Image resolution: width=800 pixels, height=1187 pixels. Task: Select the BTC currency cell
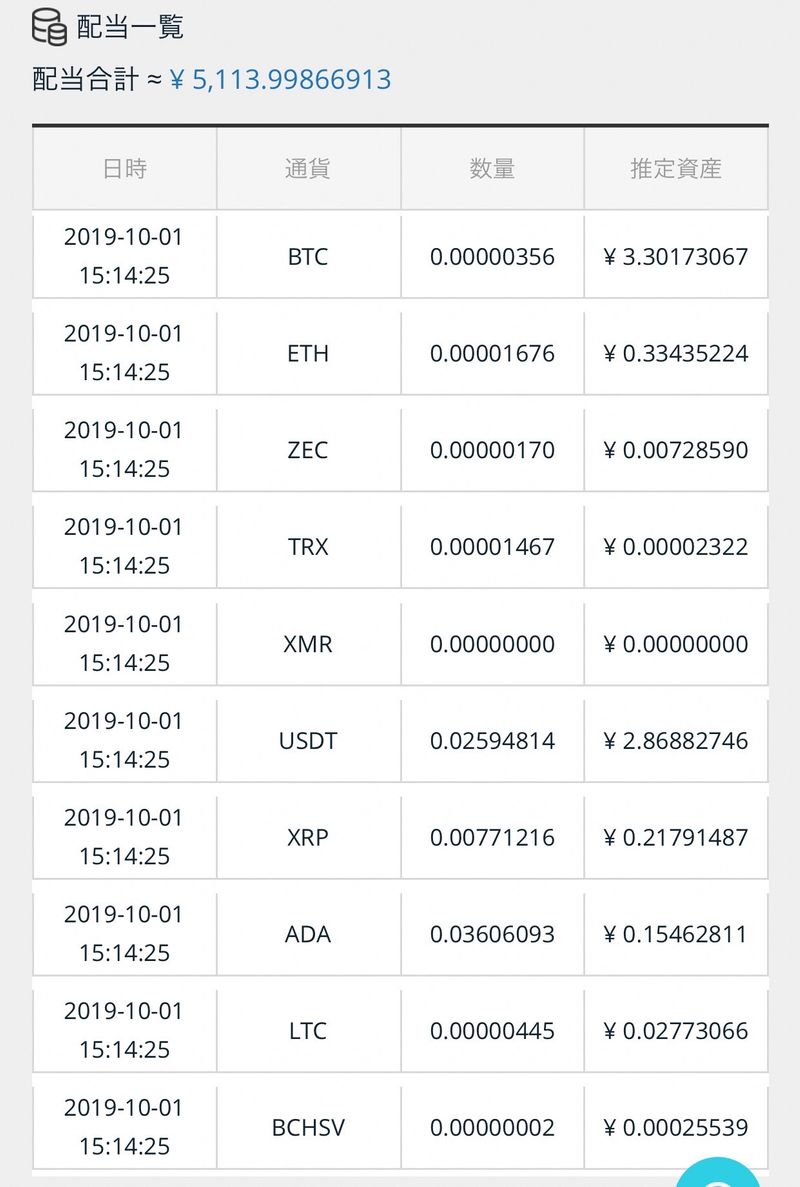[x=308, y=257]
